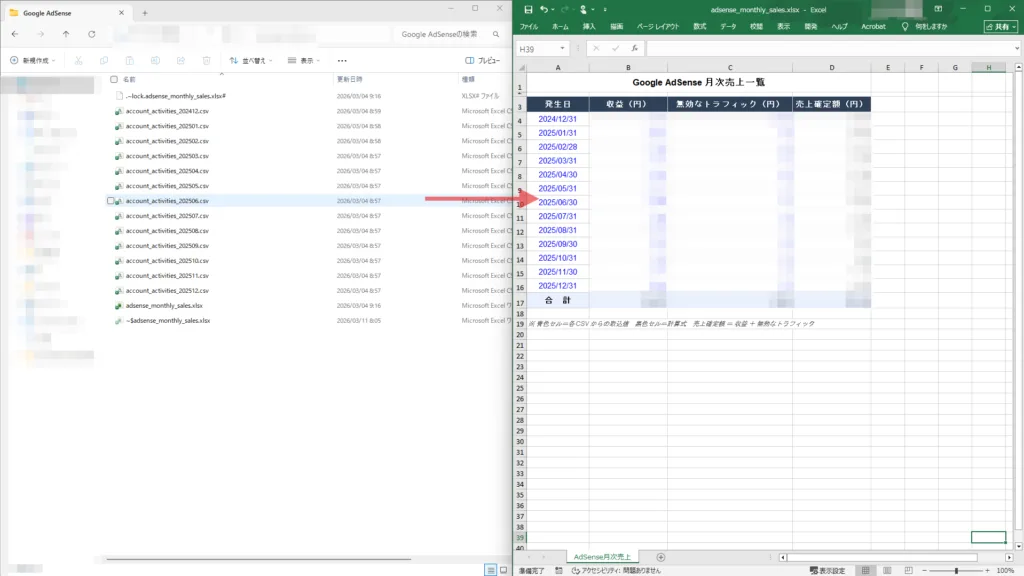Screen dimensions: 1024x576
Task: Click the 表示設定 button in status bar
Action: (827, 570)
